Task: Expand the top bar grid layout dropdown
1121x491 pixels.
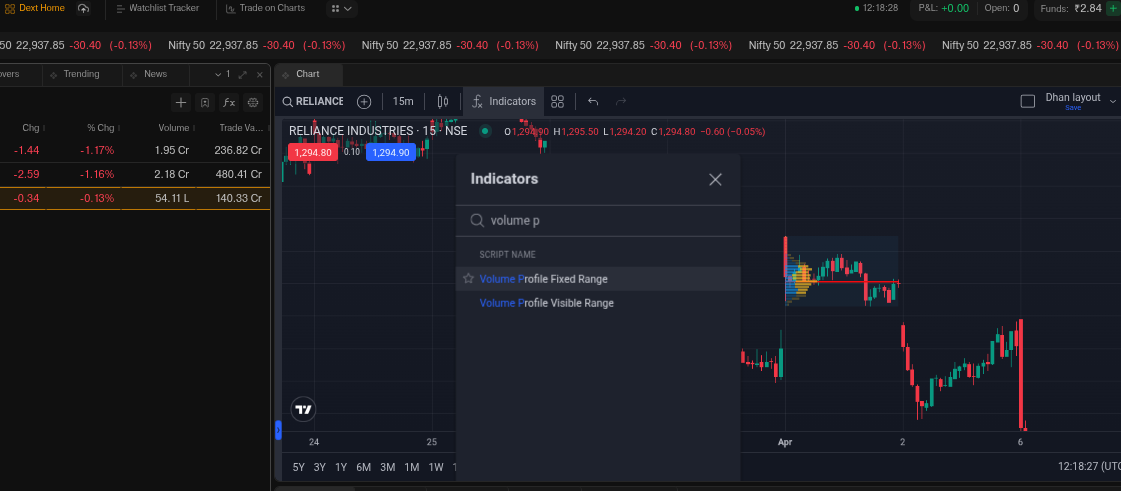Action: (x=341, y=8)
